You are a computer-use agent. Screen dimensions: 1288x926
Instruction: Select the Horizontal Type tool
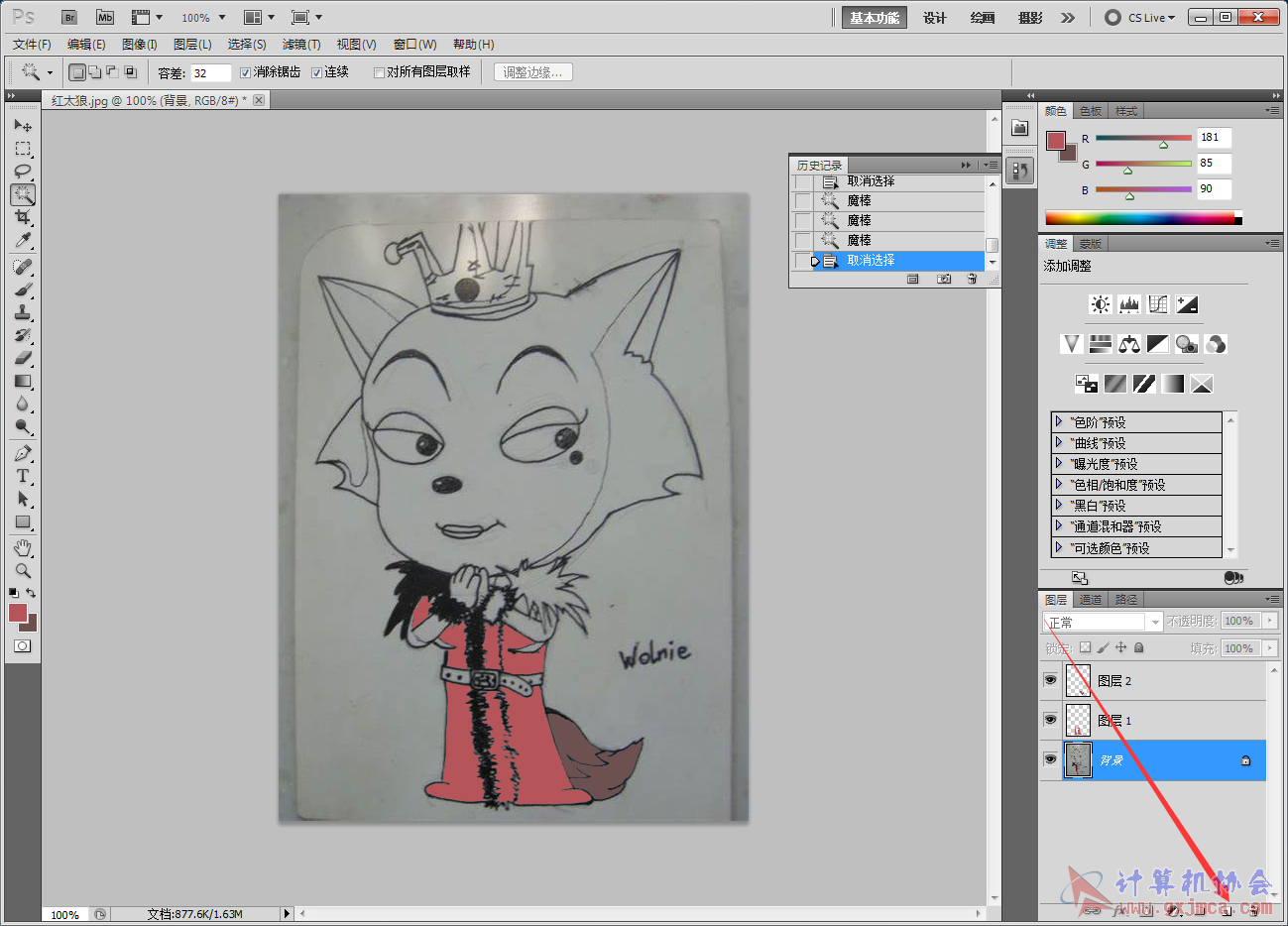click(23, 476)
